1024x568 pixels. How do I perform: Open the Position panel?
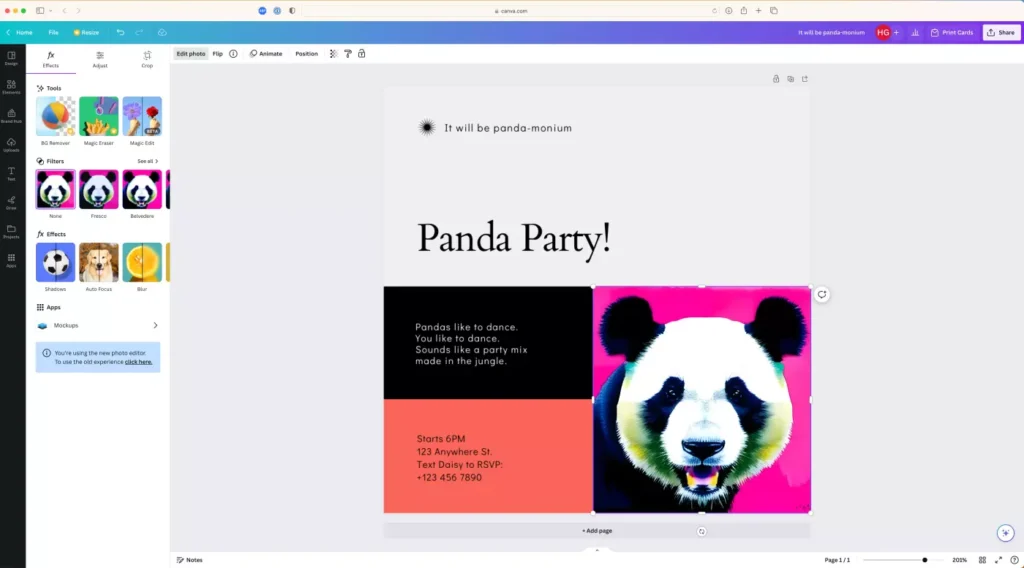pos(306,54)
